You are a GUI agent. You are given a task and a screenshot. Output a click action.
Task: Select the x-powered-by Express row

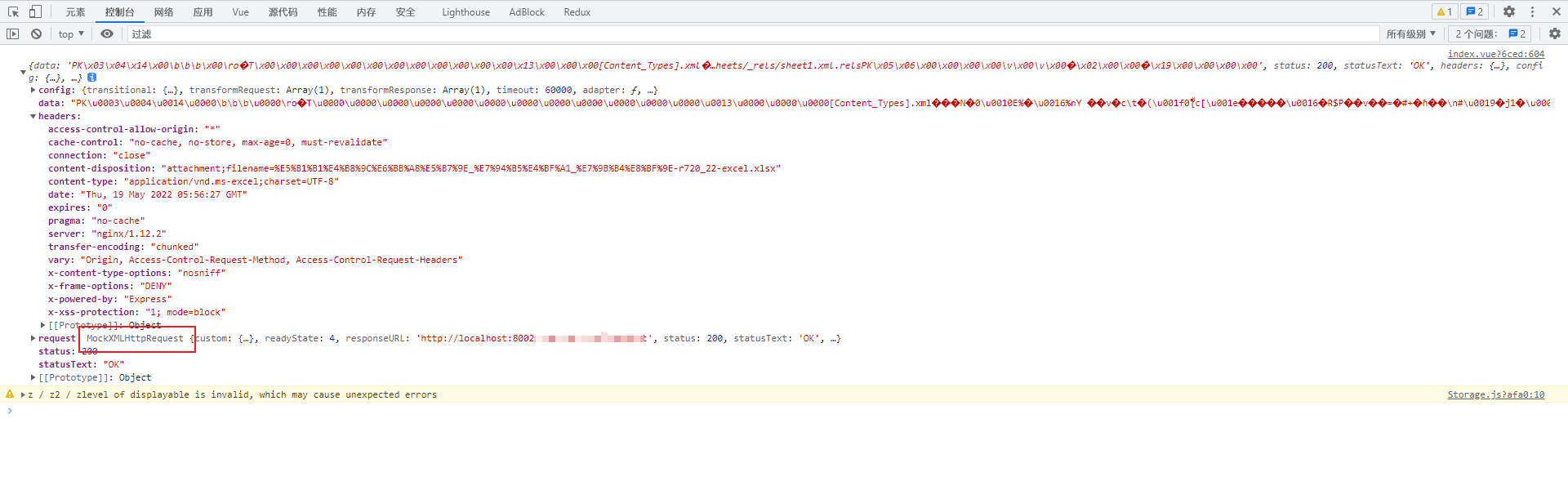click(x=110, y=299)
